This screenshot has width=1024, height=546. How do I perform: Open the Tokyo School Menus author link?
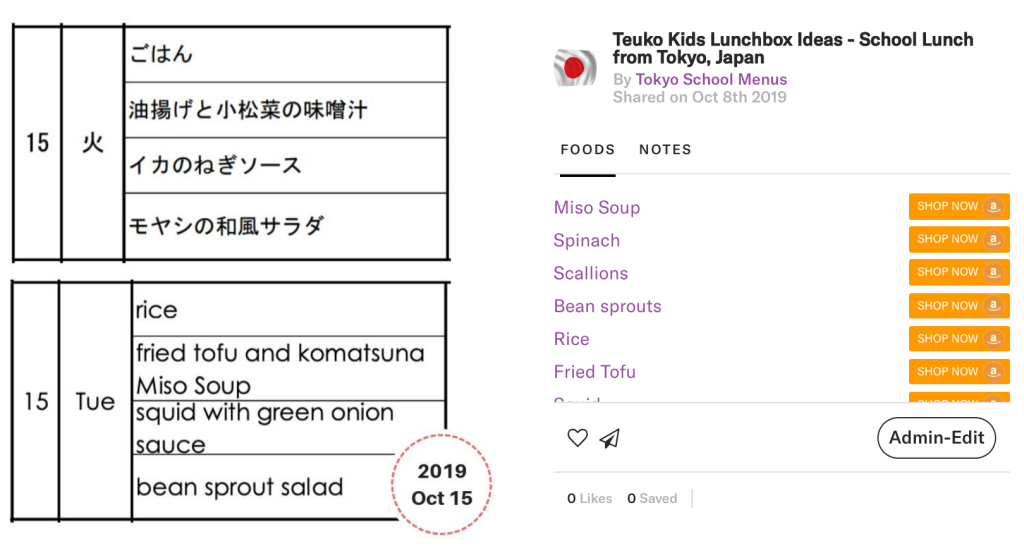tap(711, 80)
